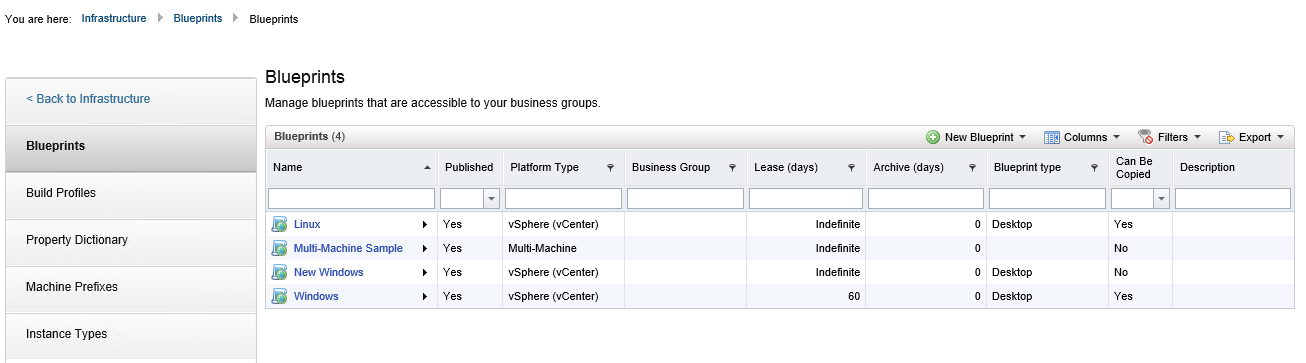Open Platform Type column filter funnel
1306x363 pixels.
(610, 168)
